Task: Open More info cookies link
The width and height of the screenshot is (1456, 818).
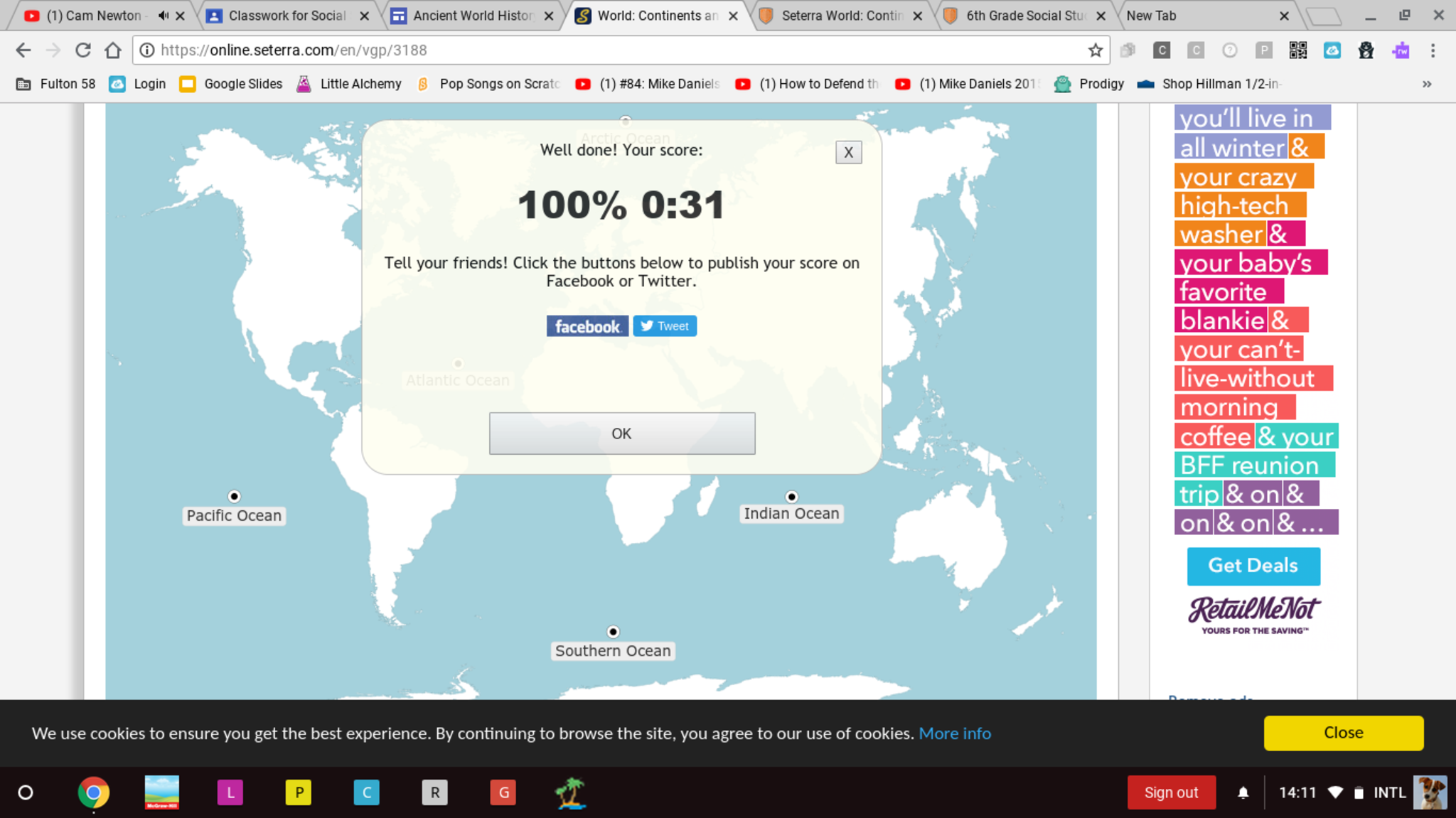Action: click(954, 733)
